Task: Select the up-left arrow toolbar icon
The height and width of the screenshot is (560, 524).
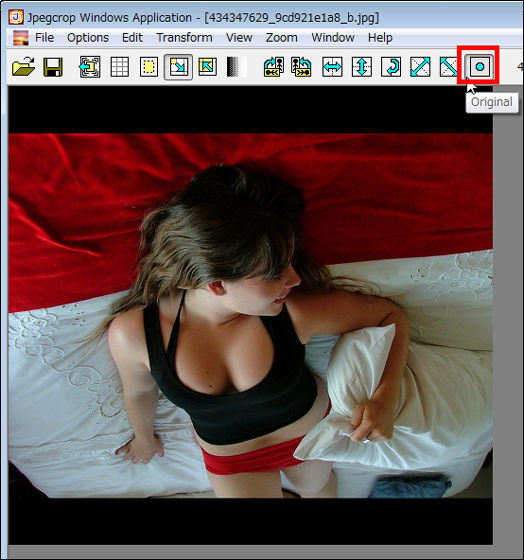Action: 208,67
